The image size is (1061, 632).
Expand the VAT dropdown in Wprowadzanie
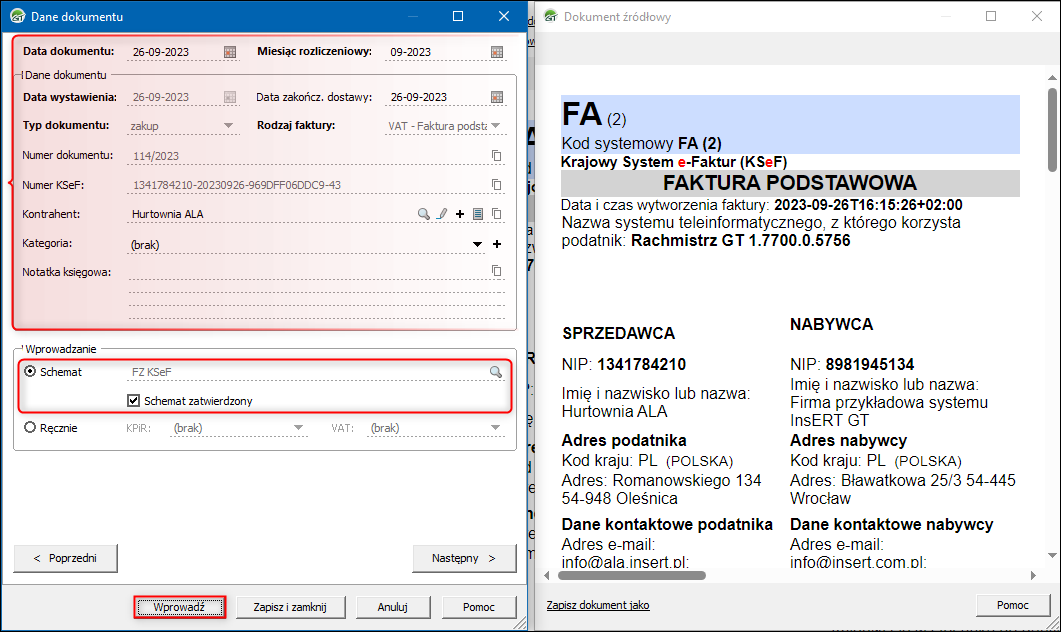495,428
